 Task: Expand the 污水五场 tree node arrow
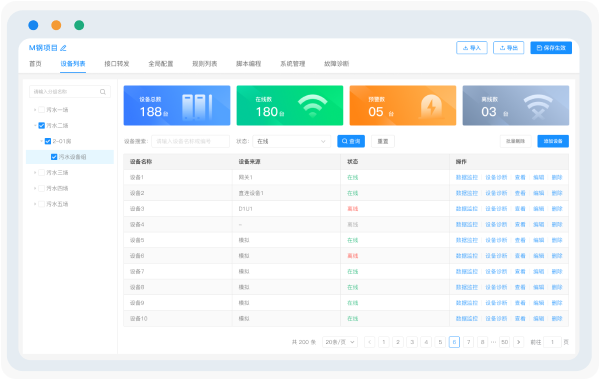coord(35,204)
